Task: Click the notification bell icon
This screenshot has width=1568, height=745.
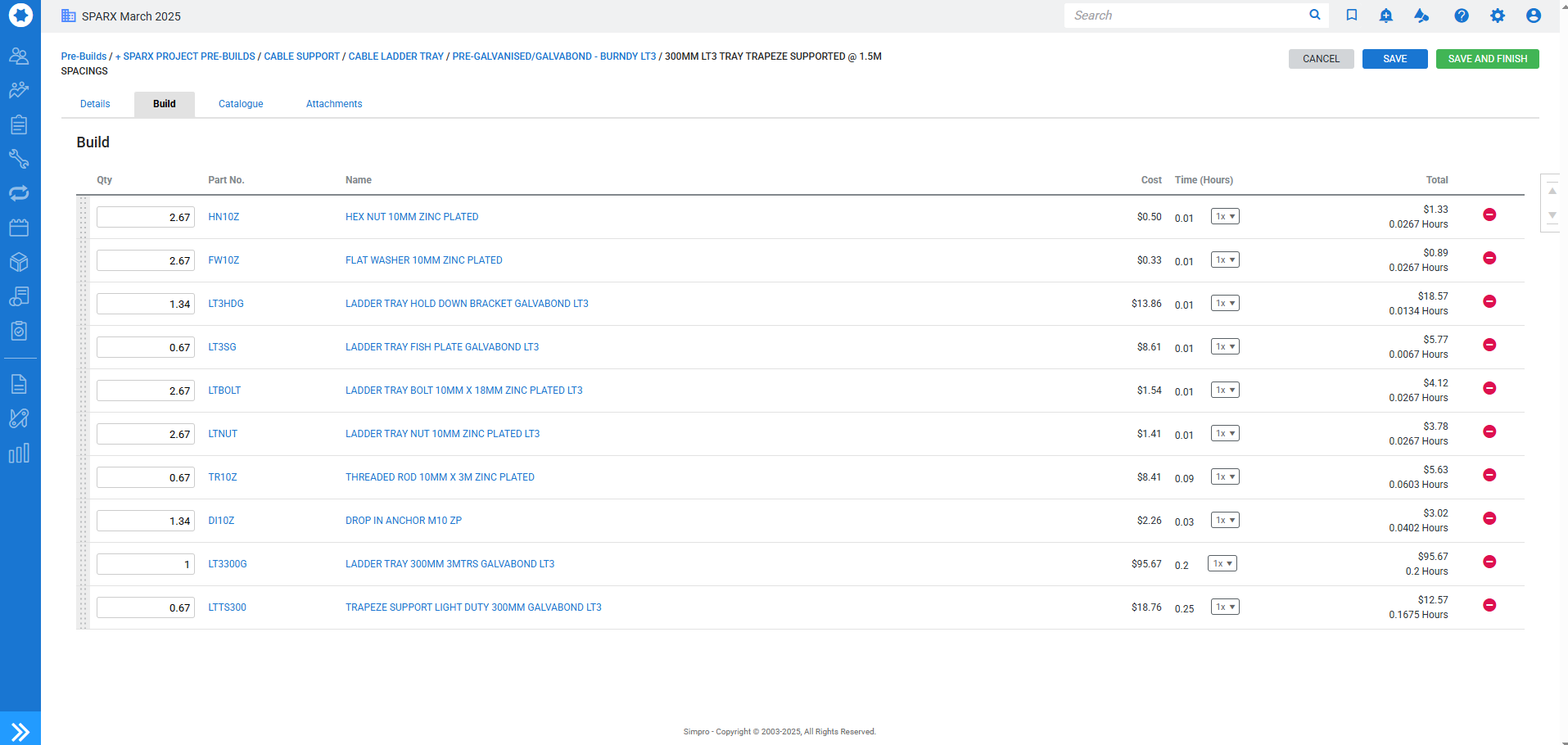Action: pyautogui.click(x=1385, y=16)
